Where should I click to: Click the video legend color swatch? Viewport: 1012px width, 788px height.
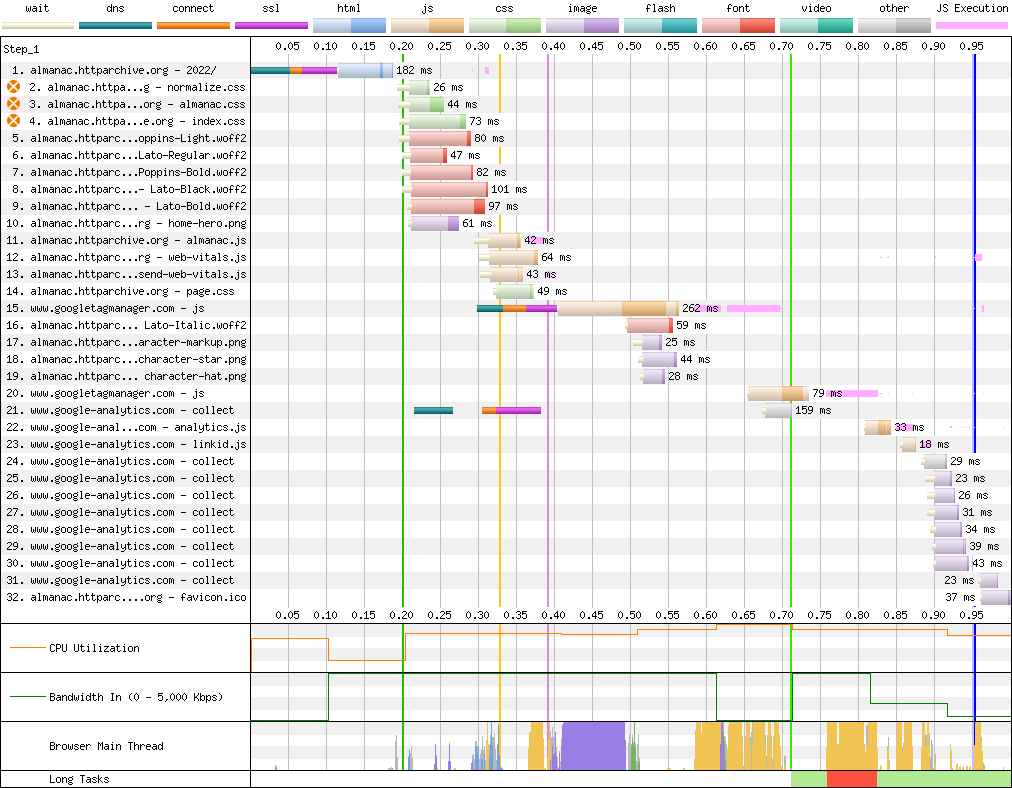click(816, 25)
